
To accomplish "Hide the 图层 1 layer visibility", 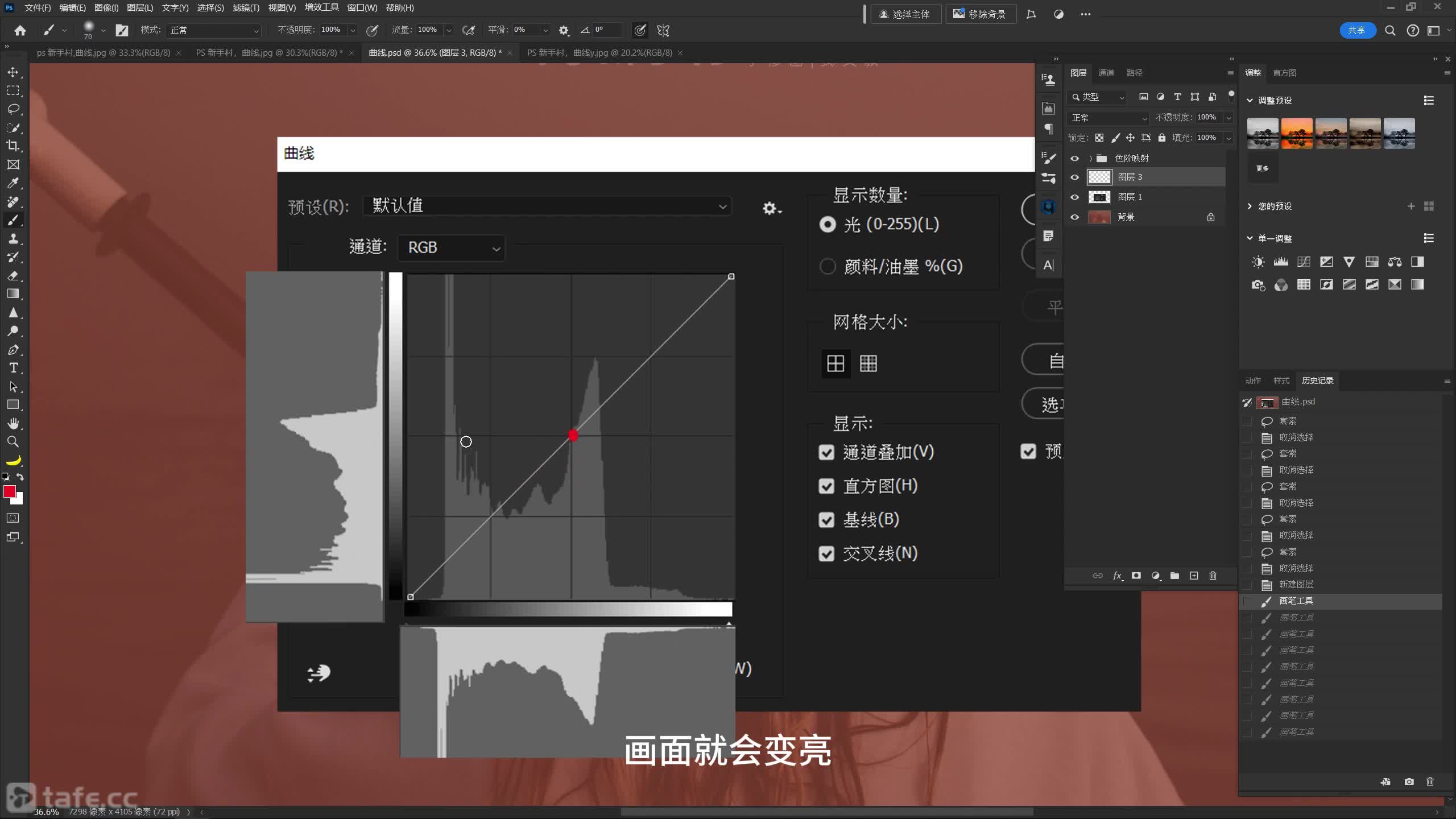I will click(x=1074, y=197).
